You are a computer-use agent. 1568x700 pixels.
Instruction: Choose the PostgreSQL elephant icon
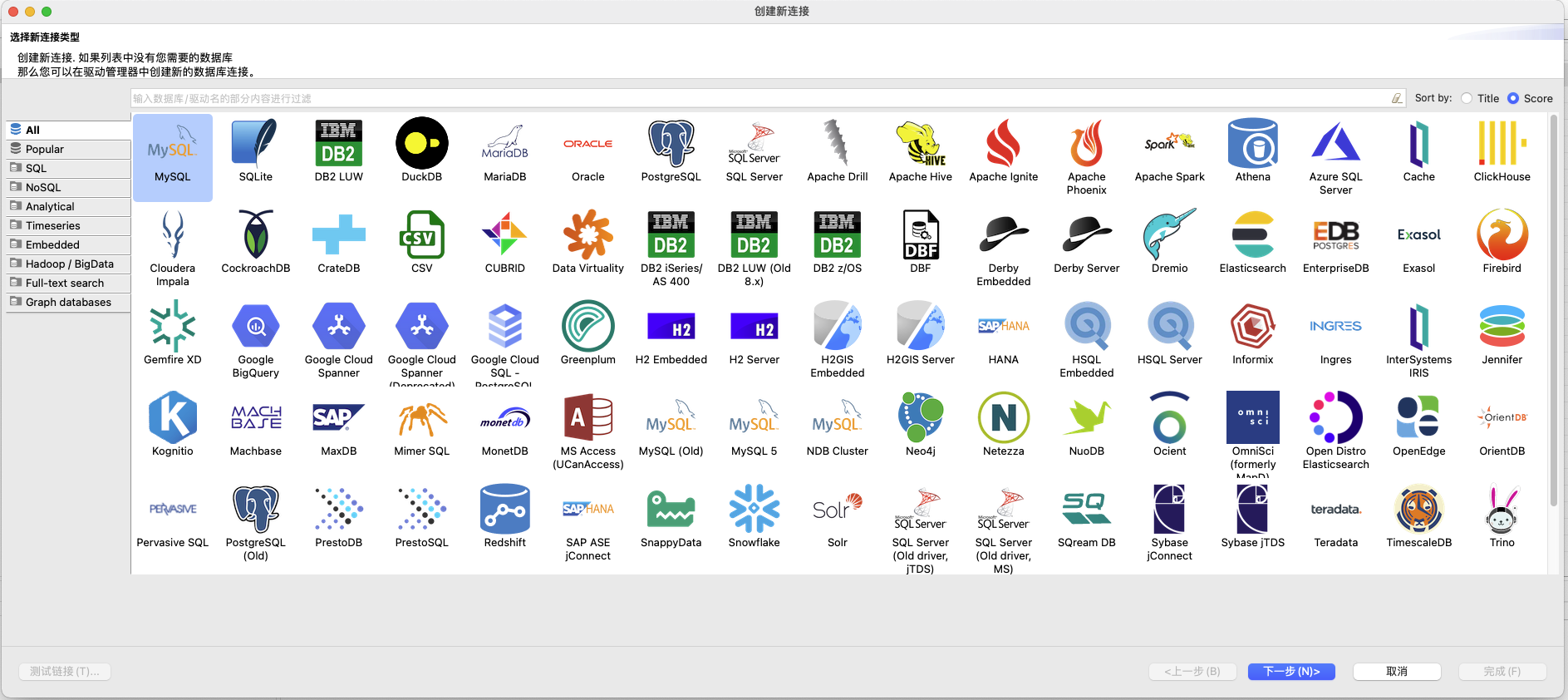tap(671, 144)
